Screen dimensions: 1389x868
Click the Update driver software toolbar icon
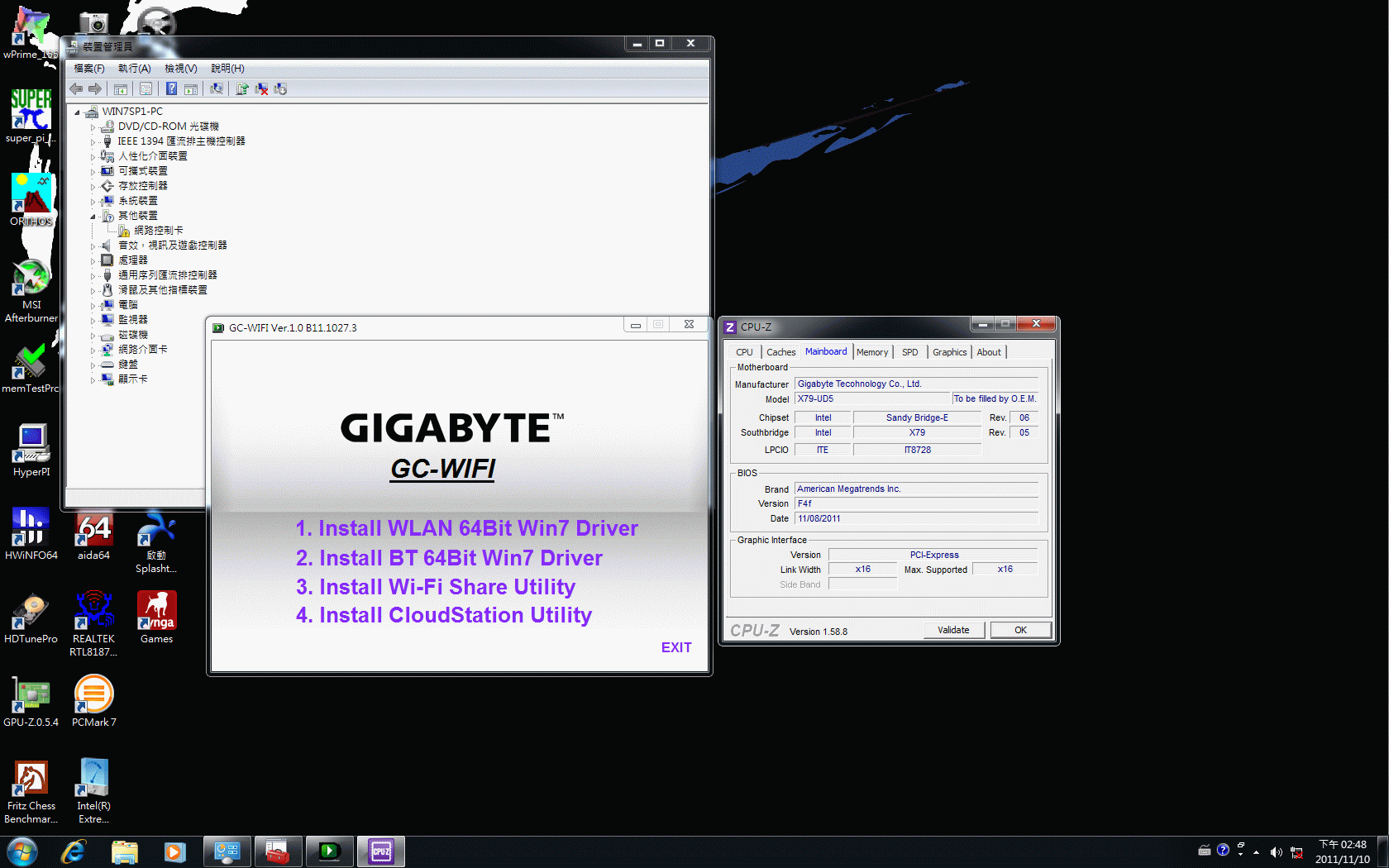(242, 88)
